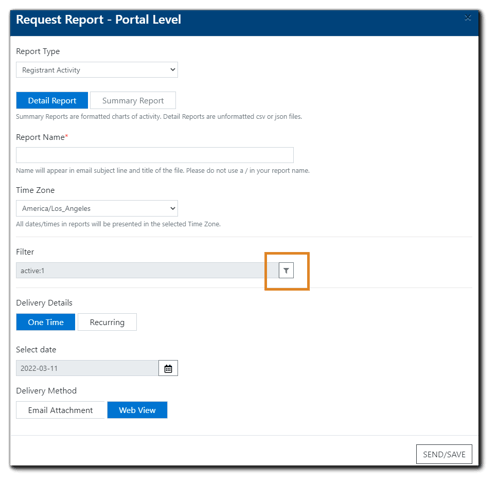497x484 pixels.
Task: Click the Report Type label
Action: pyautogui.click(x=38, y=51)
